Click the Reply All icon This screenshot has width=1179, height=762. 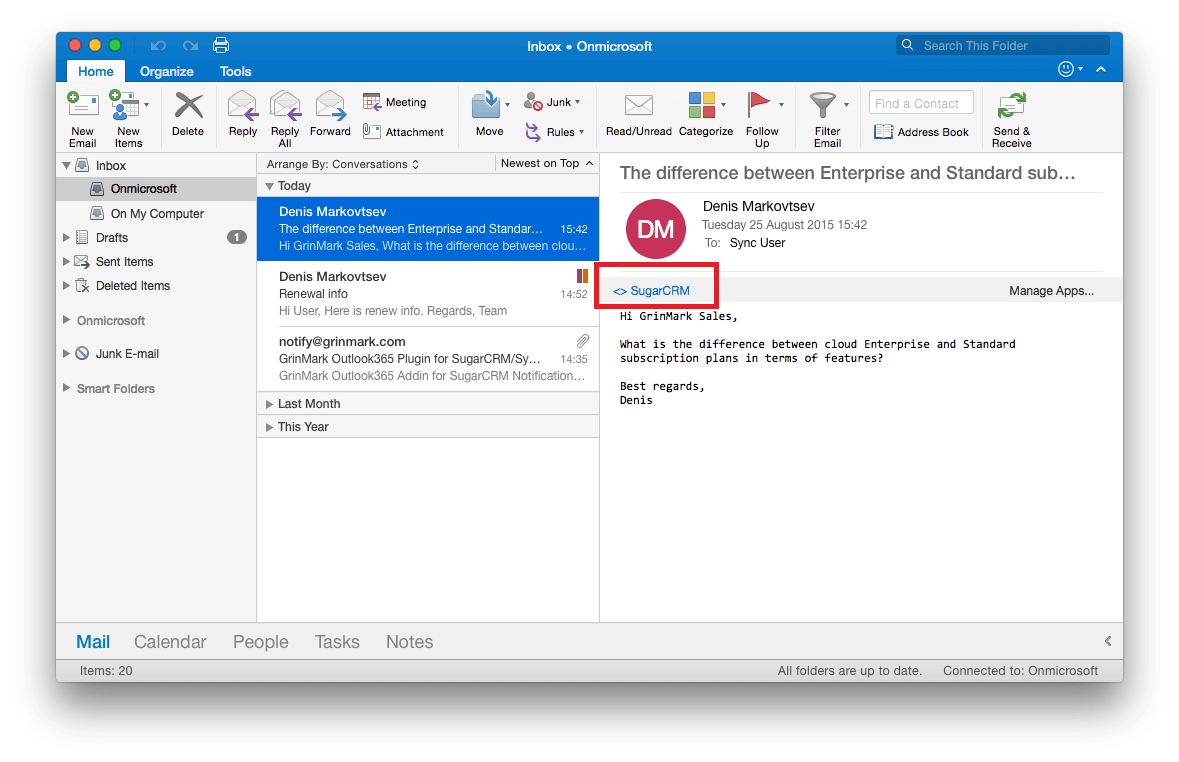[x=285, y=105]
